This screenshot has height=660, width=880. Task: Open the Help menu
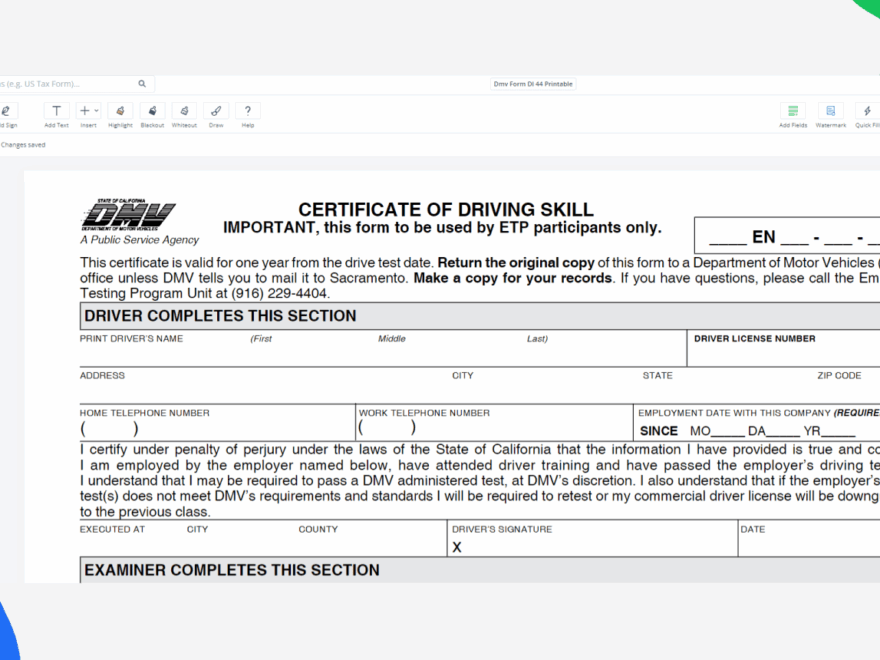(x=248, y=116)
